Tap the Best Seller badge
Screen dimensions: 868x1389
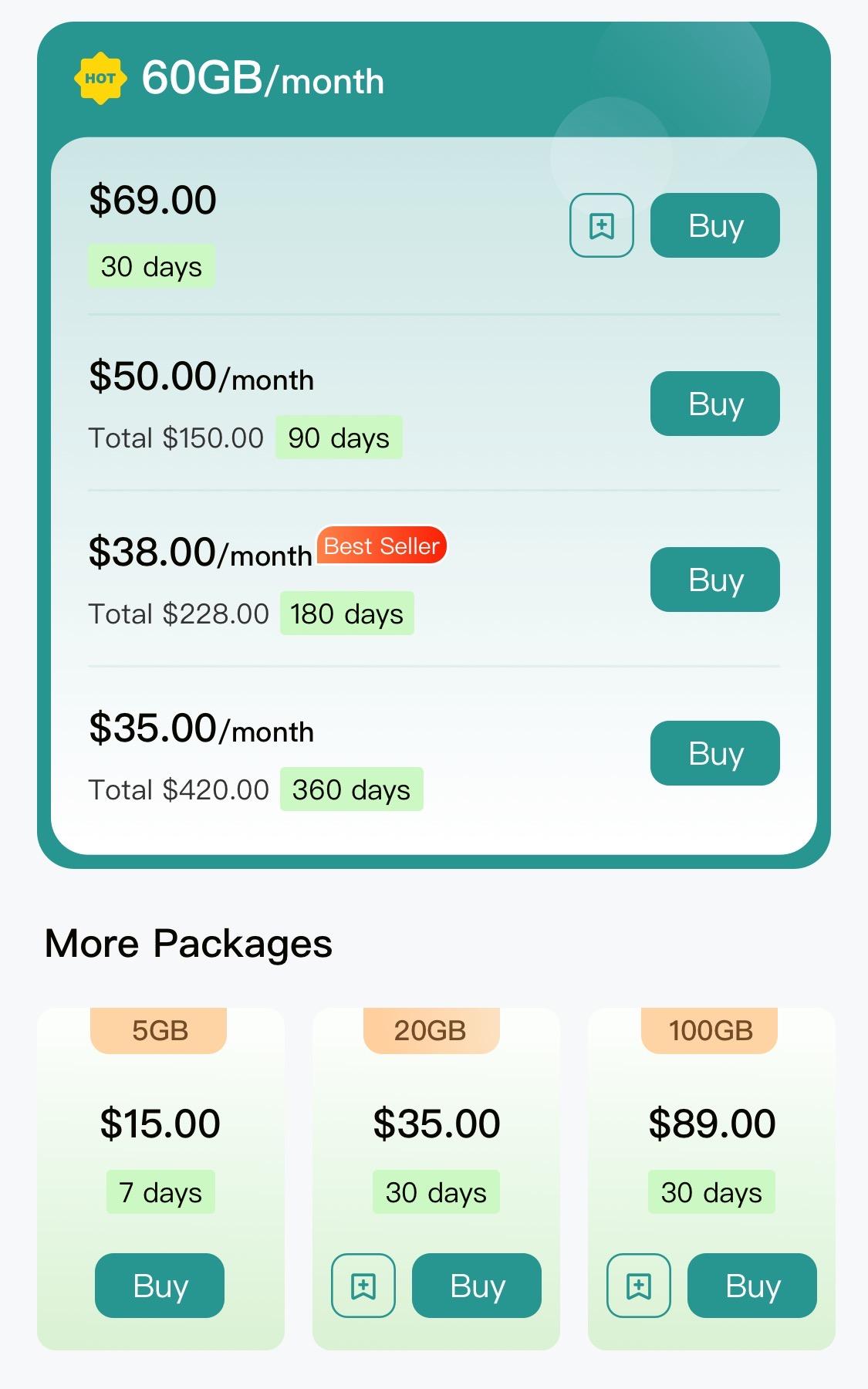pyautogui.click(x=382, y=546)
